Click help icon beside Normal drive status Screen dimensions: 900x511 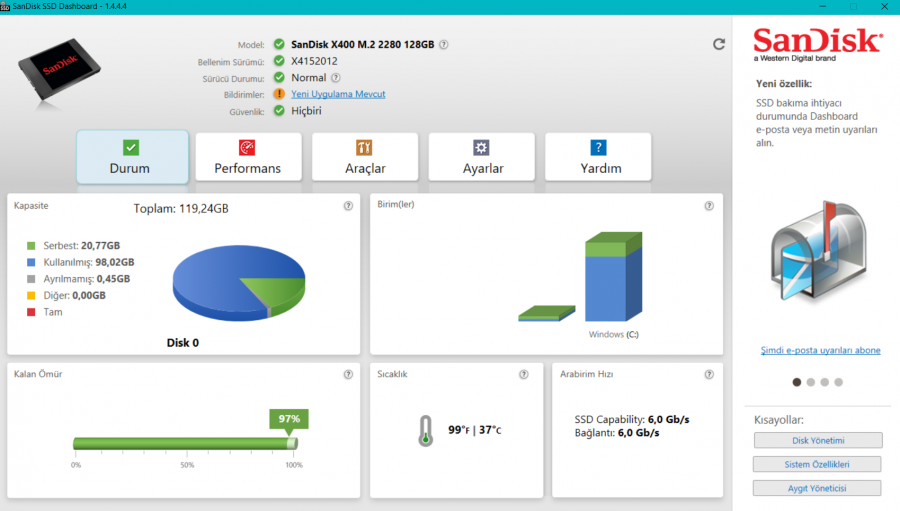click(x=336, y=78)
